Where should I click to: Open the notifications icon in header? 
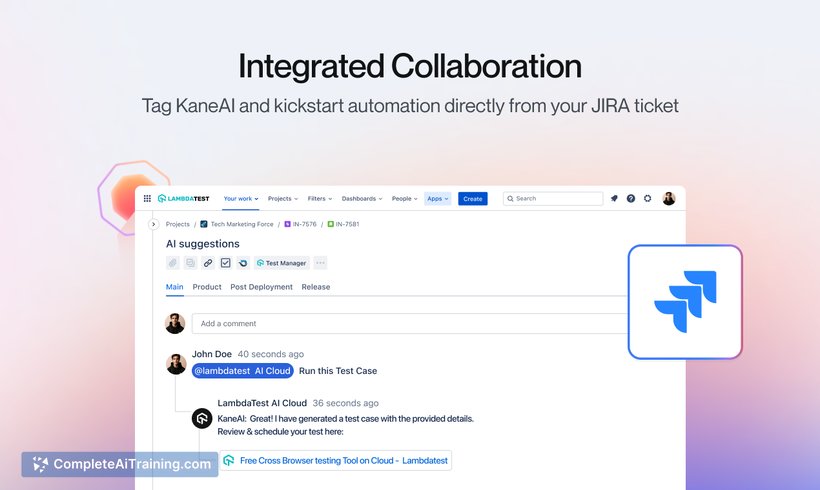(x=614, y=199)
